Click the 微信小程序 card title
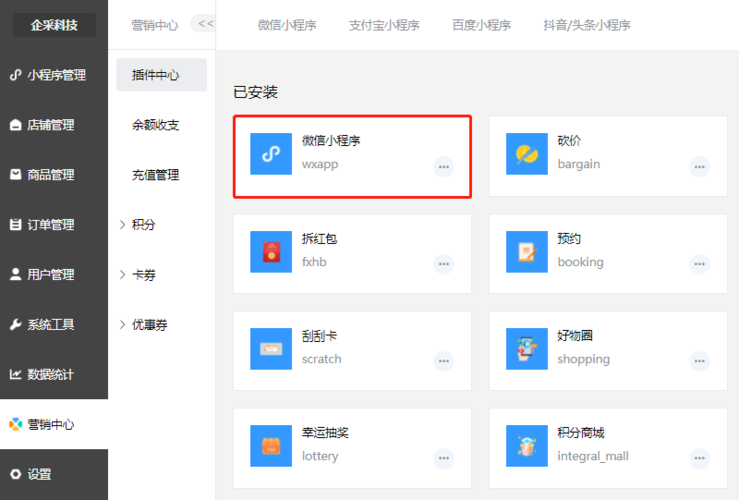The width and height of the screenshot is (739, 500). pyautogui.click(x=331, y=140)
